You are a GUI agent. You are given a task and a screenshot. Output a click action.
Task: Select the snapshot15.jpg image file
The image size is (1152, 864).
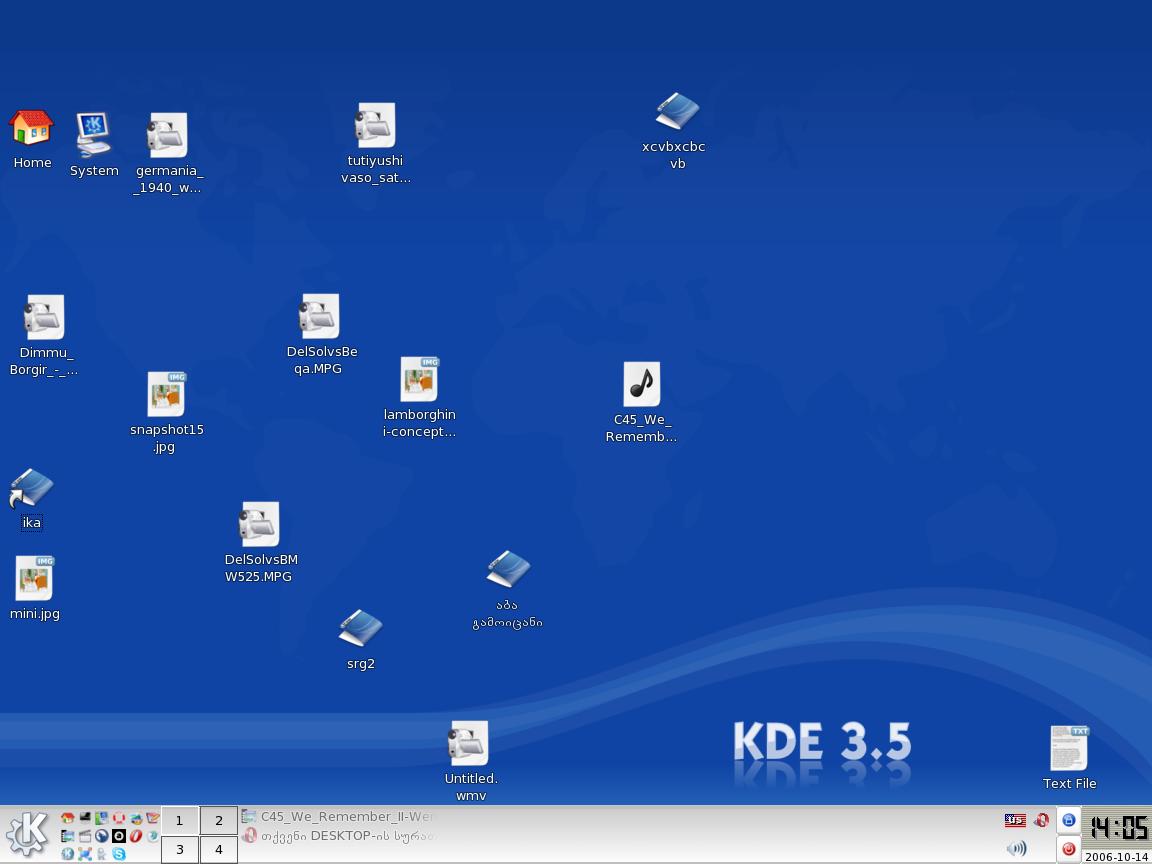click(166, 395)
